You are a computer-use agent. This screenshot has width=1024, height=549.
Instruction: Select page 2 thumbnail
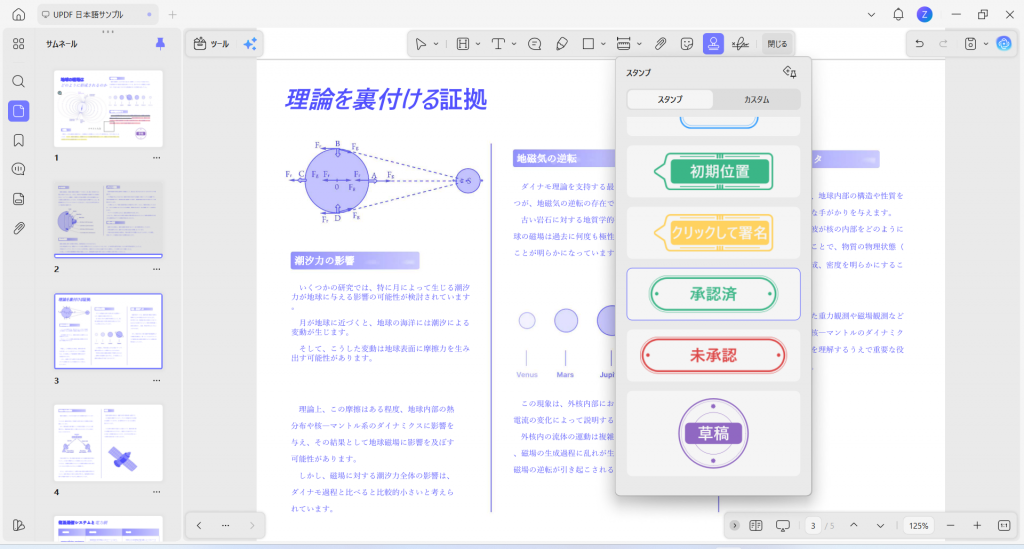point(108,220)
